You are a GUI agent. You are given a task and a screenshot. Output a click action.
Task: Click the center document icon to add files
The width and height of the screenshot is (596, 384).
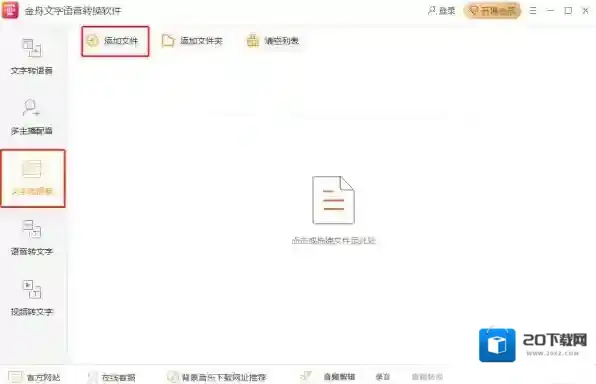(333, 200)
